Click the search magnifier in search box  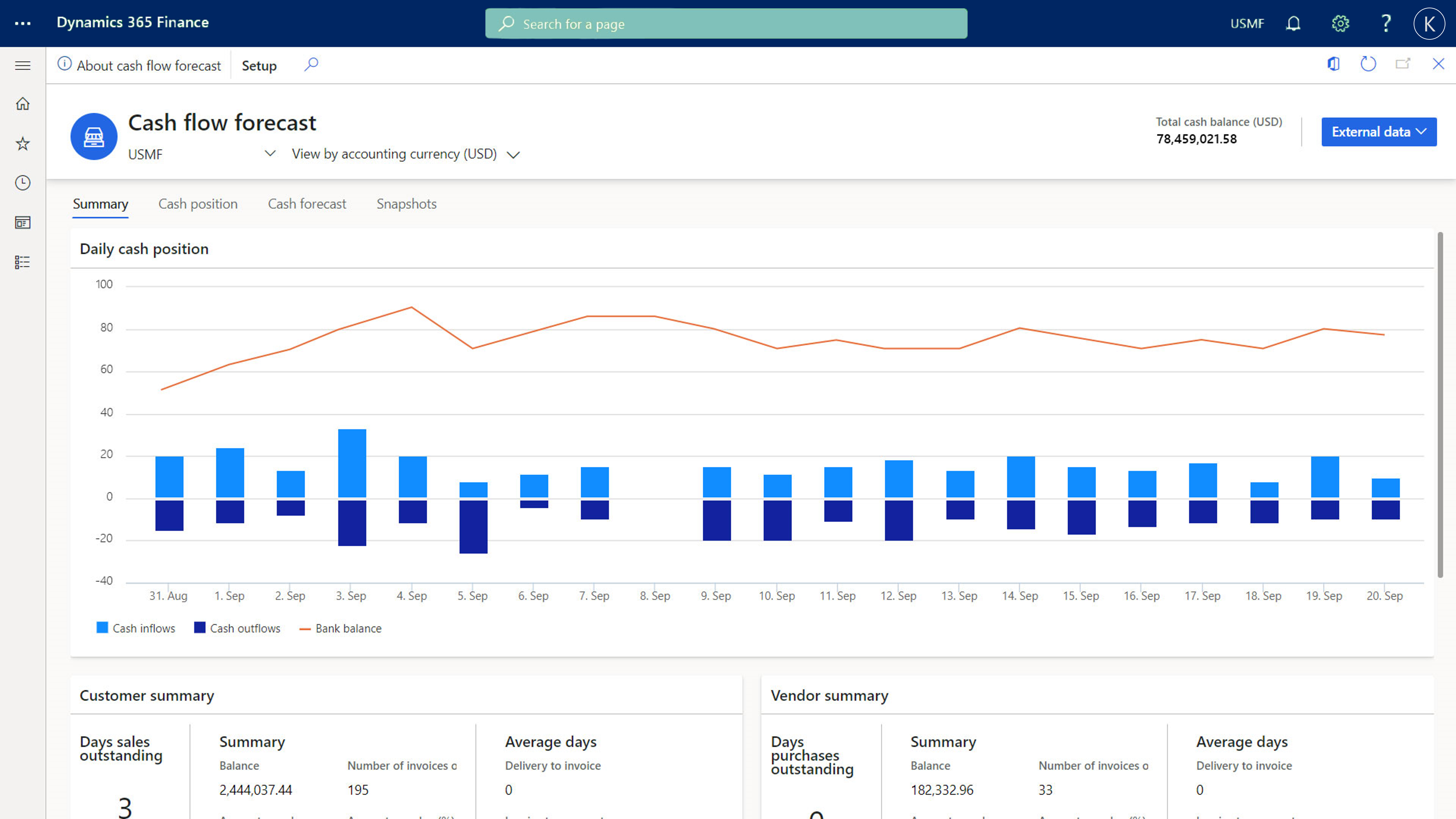pyautogui.click(x=506, y=24)
